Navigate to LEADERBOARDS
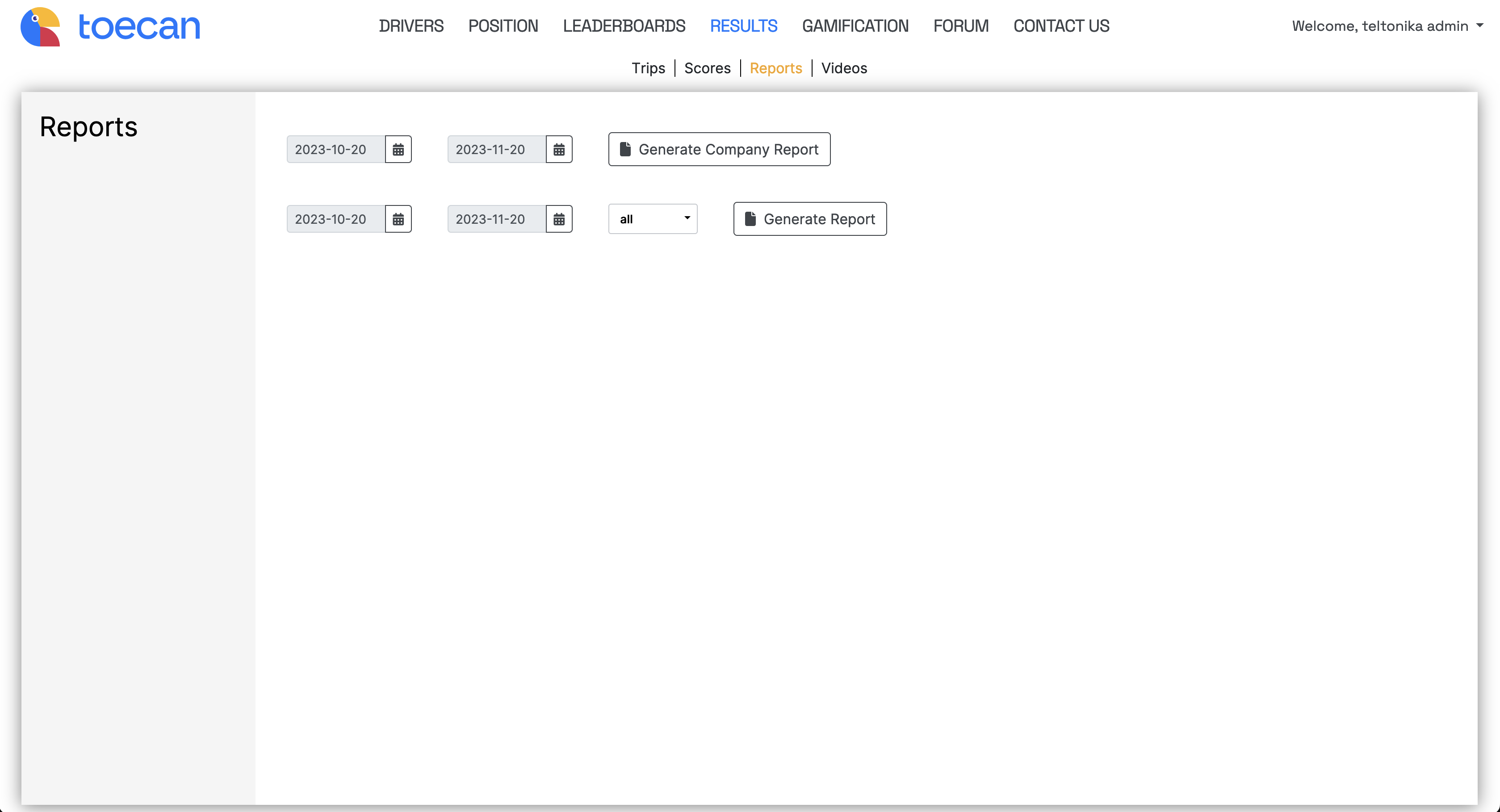This screenshot has width=1500, height=812. (x=624, y=26)
